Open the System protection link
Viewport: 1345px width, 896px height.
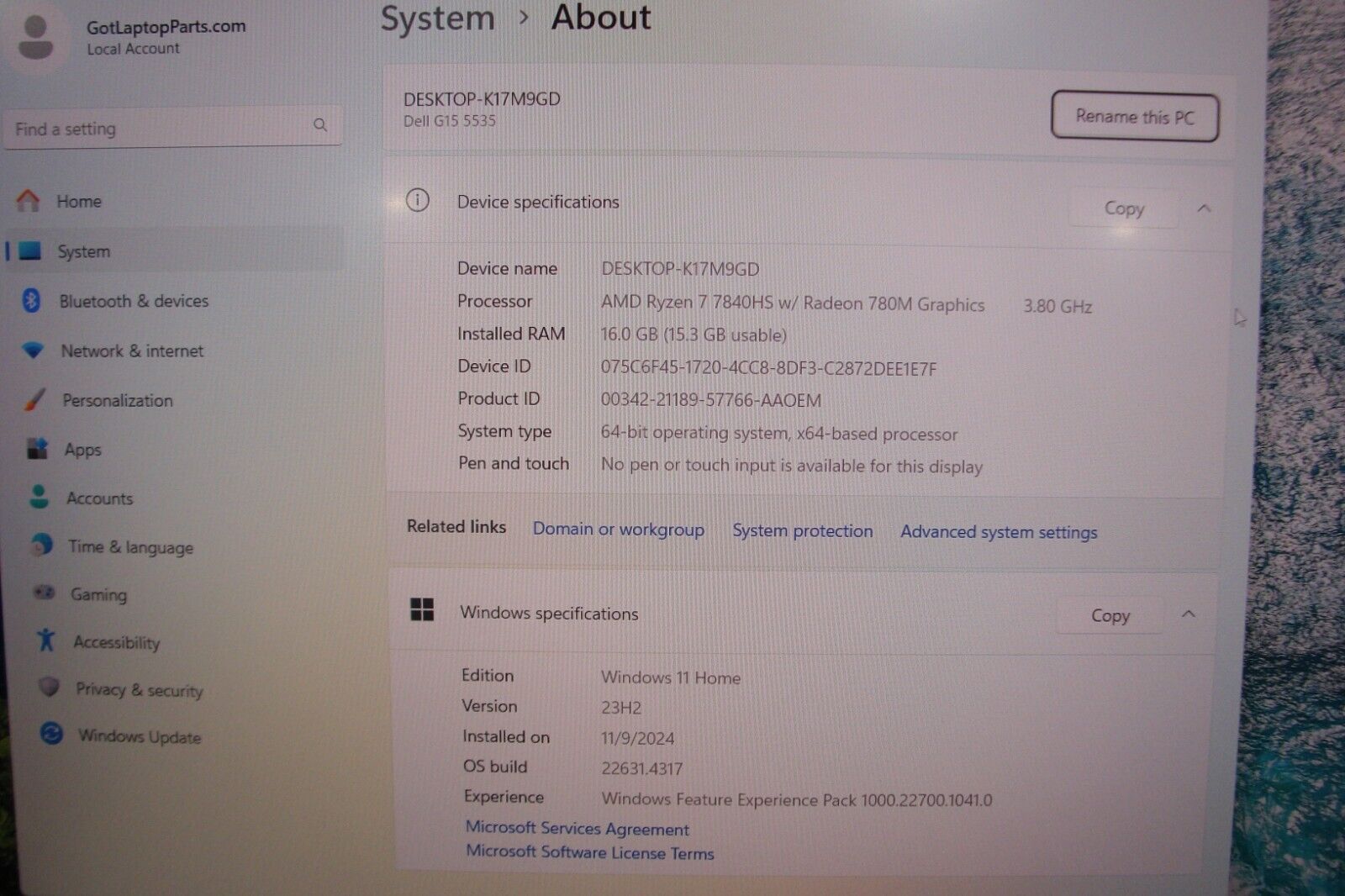[x=803, y=531]
